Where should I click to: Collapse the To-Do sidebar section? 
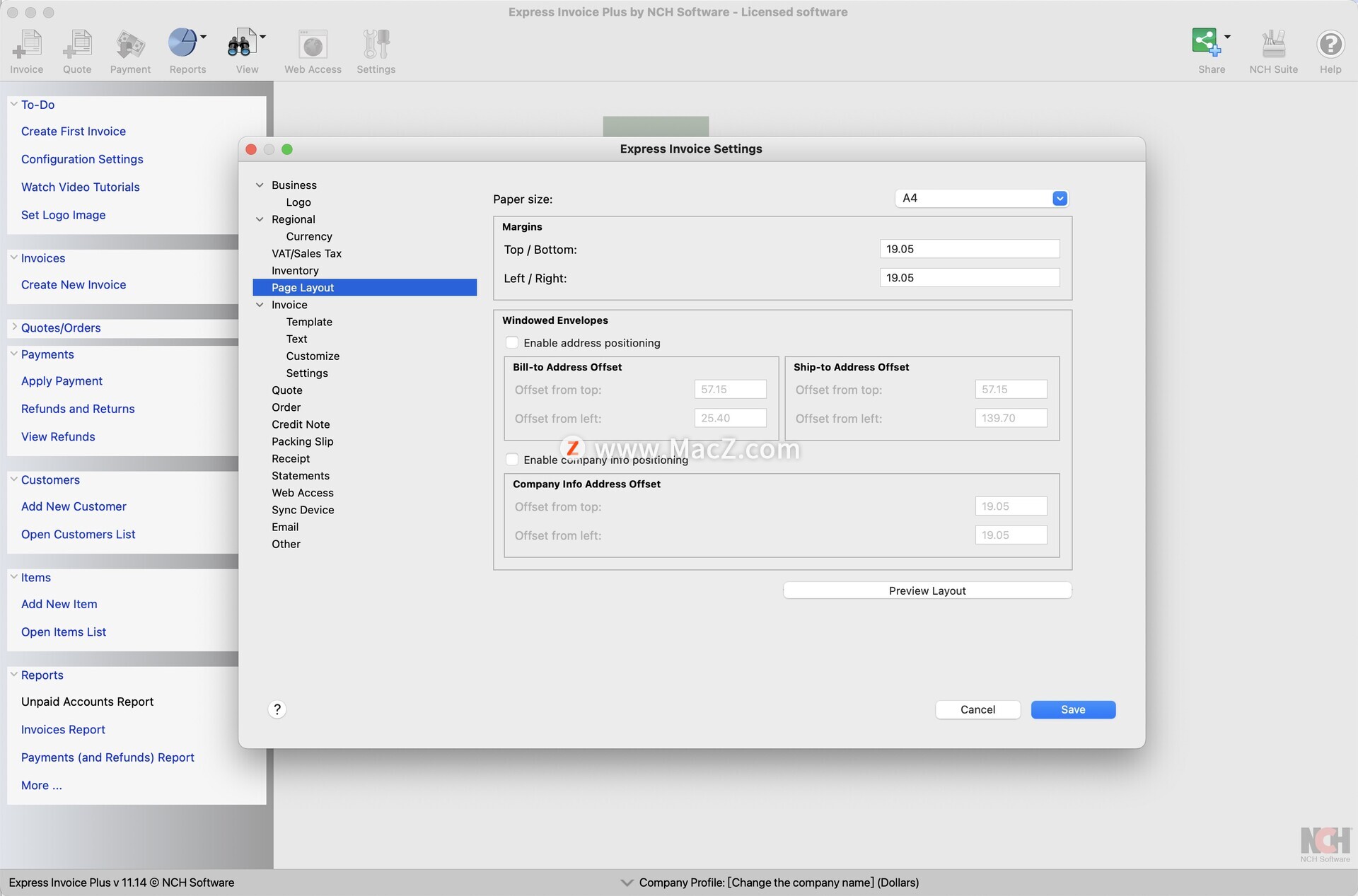pyautogui.click(x=13, y=104)
